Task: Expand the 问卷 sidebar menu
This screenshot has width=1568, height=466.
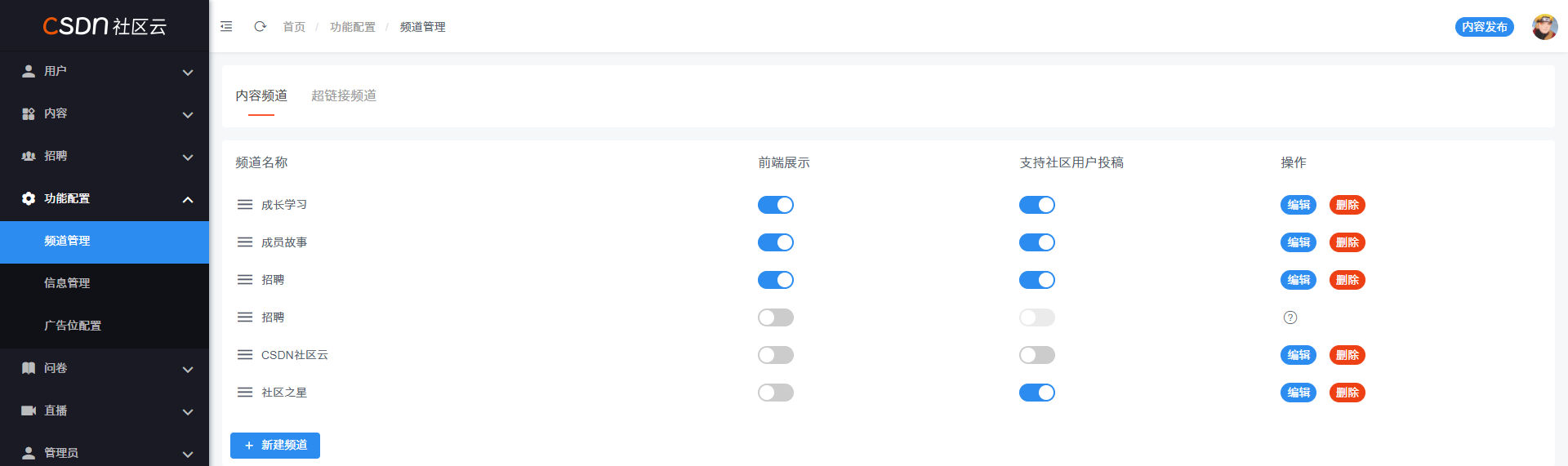Action: tap(105, 368)
